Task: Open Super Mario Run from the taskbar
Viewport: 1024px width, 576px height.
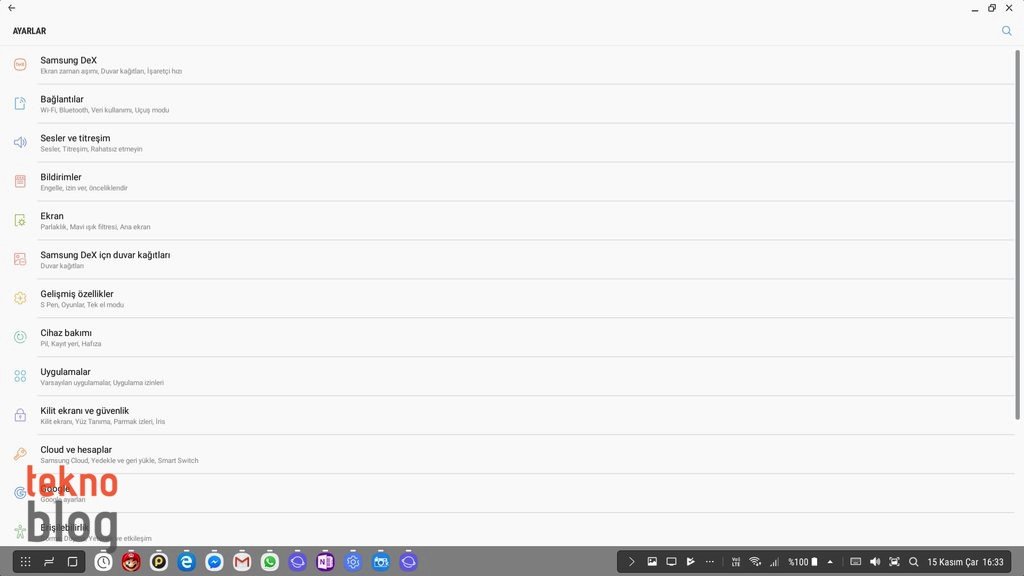Action: pos(131,562)
